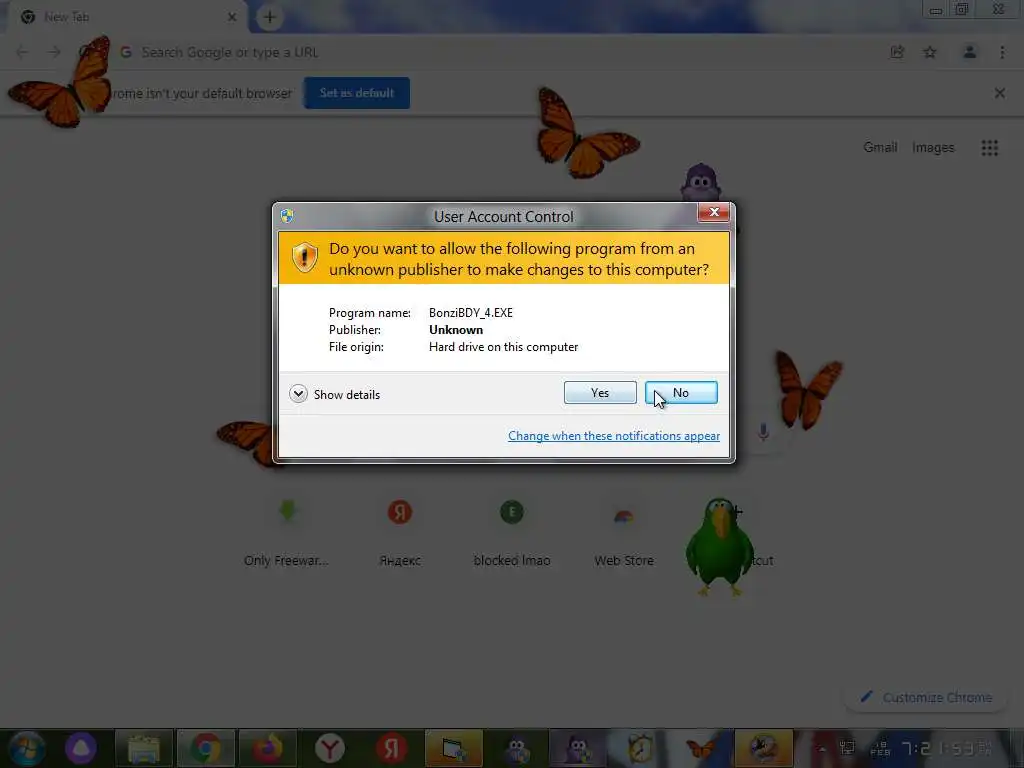The width and height of the screenshot is (1024, 768).
Task: Open a new tab in Chrome
Action: (x=270, y=17)
